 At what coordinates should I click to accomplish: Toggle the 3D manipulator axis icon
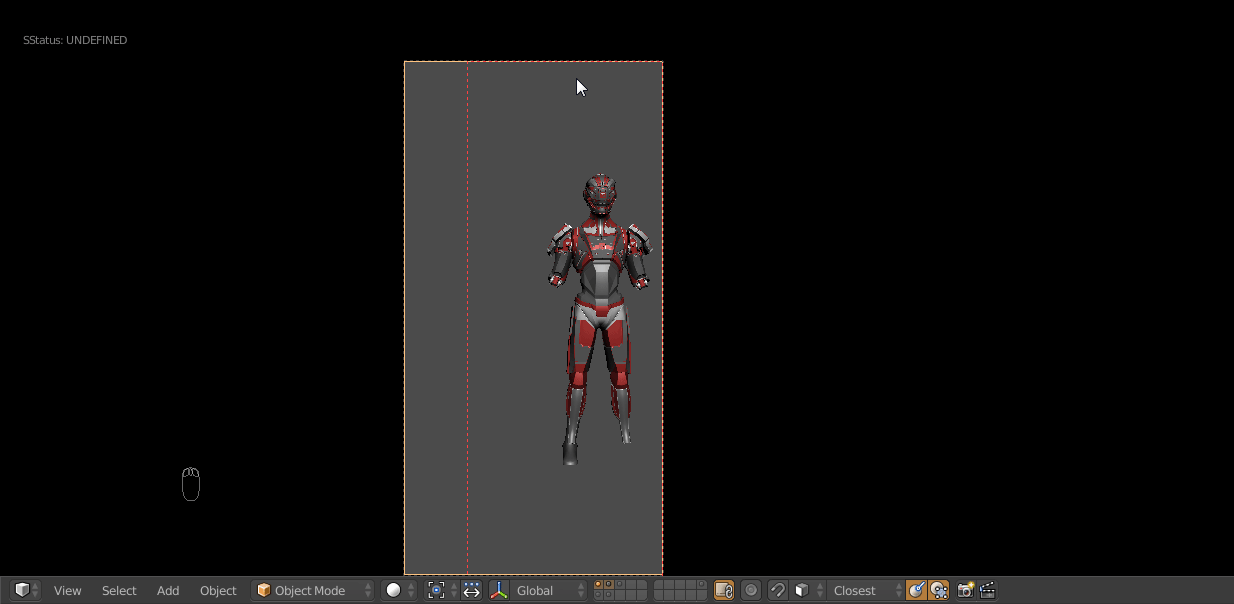(499, 590)
